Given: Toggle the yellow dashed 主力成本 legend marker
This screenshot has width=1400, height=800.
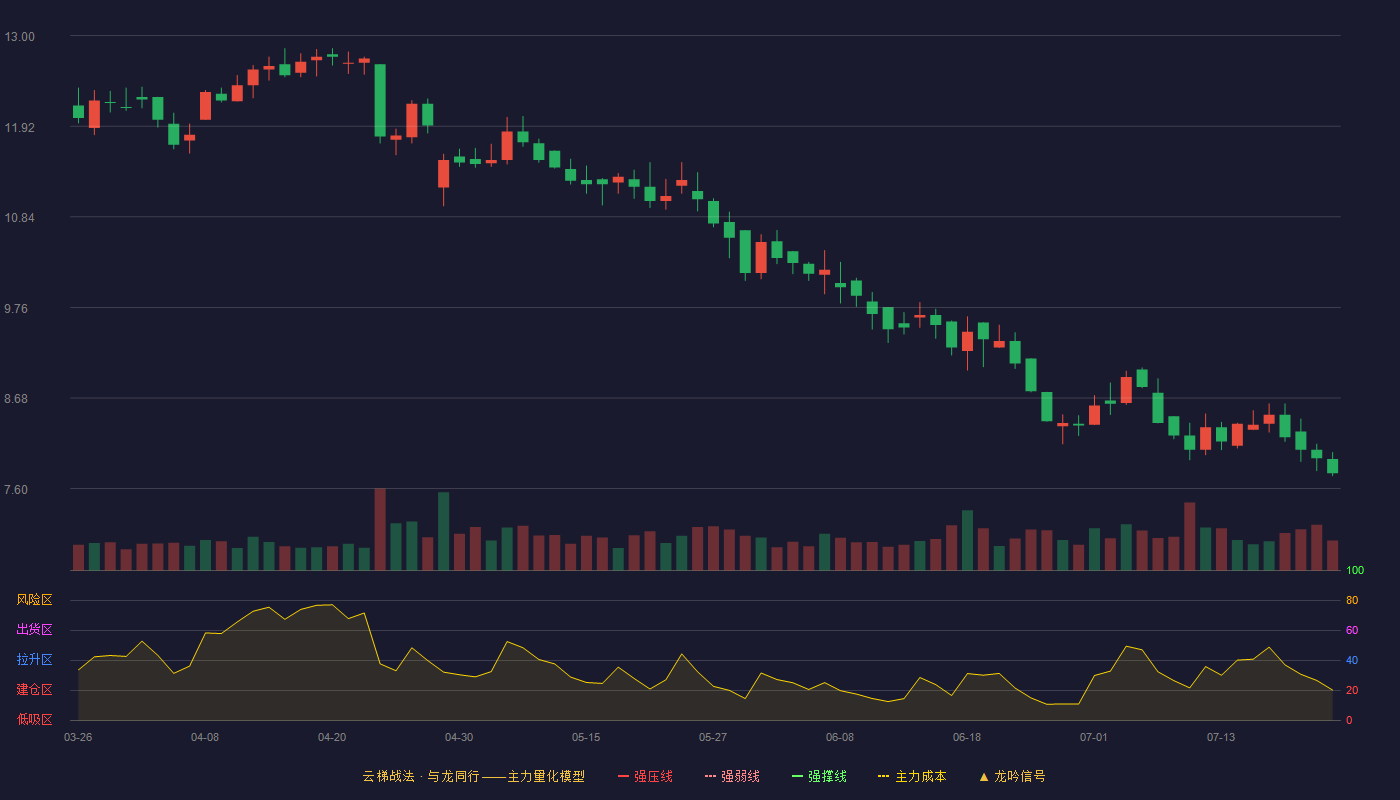Looking at the screenshot, I should (x=884, y=776).
